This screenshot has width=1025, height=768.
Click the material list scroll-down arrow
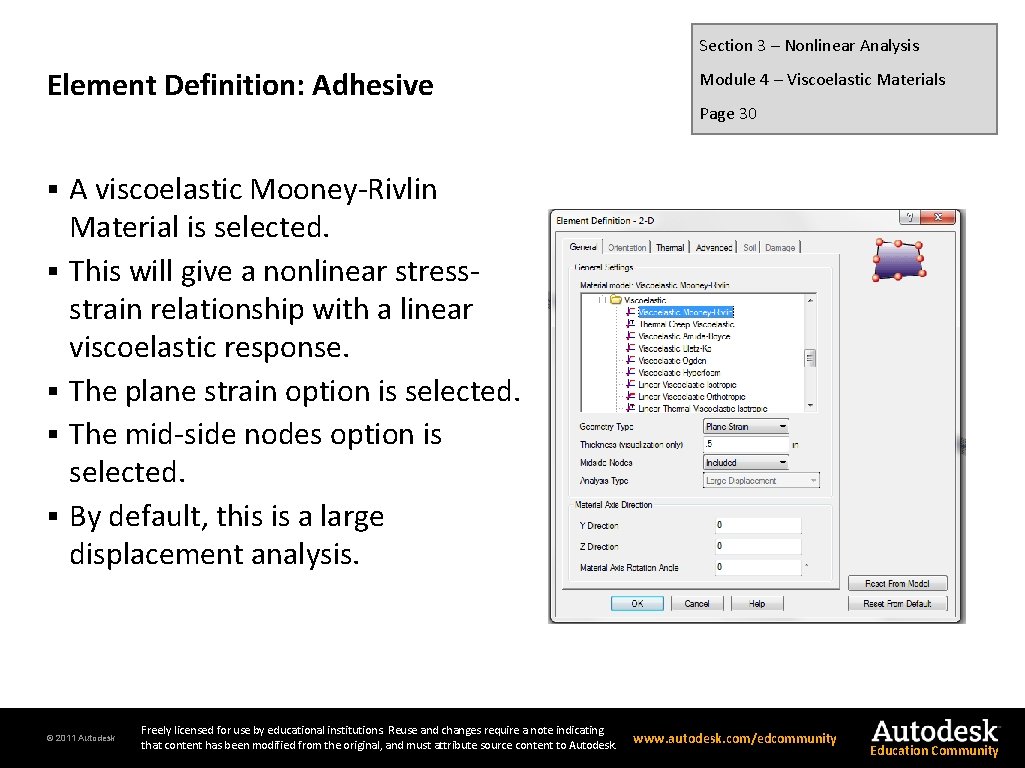[x=811, y=405]
